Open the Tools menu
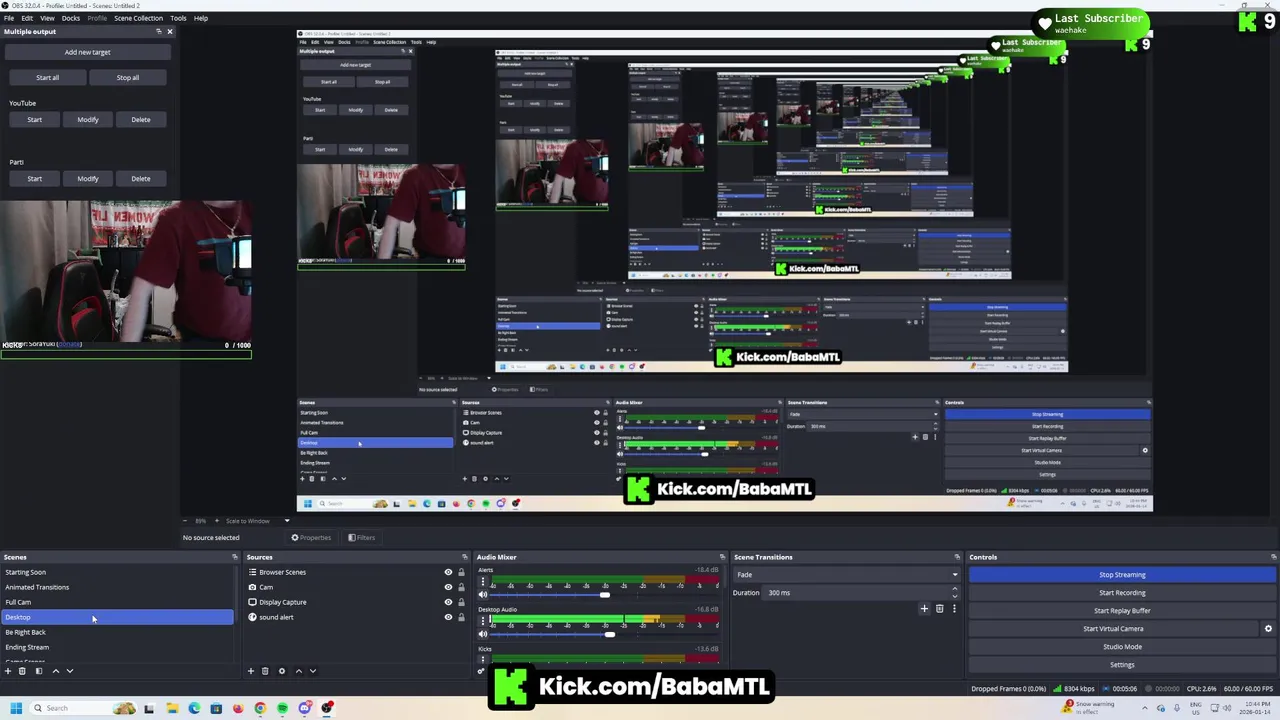This screenshot has height=720, width=1280. point(178,18)
